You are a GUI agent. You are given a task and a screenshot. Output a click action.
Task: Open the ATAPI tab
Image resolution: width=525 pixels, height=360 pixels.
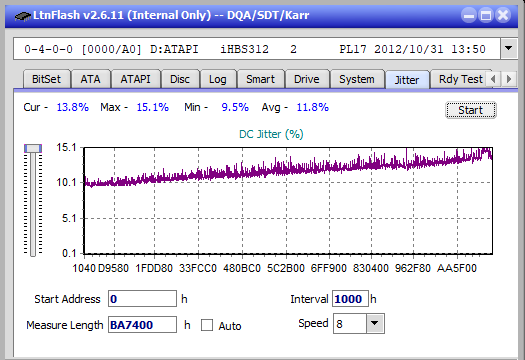coord(135,79)
